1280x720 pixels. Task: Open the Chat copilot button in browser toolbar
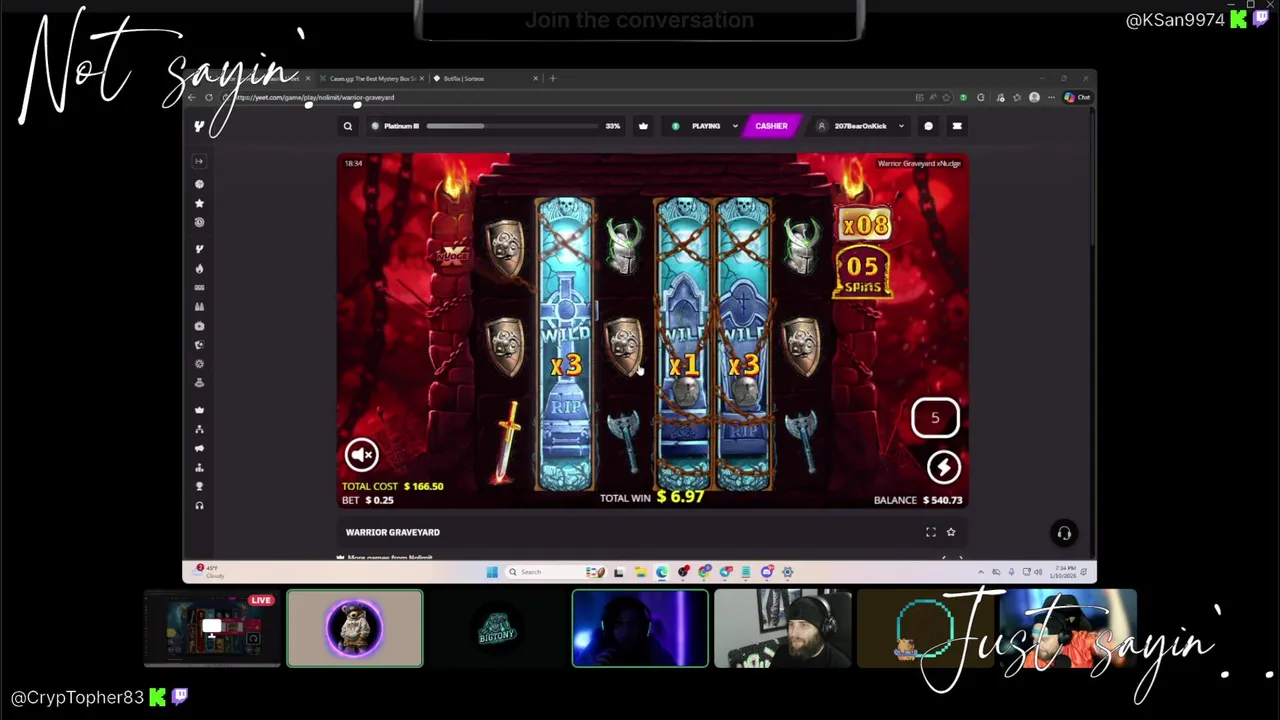click(x=1076, y=97)
